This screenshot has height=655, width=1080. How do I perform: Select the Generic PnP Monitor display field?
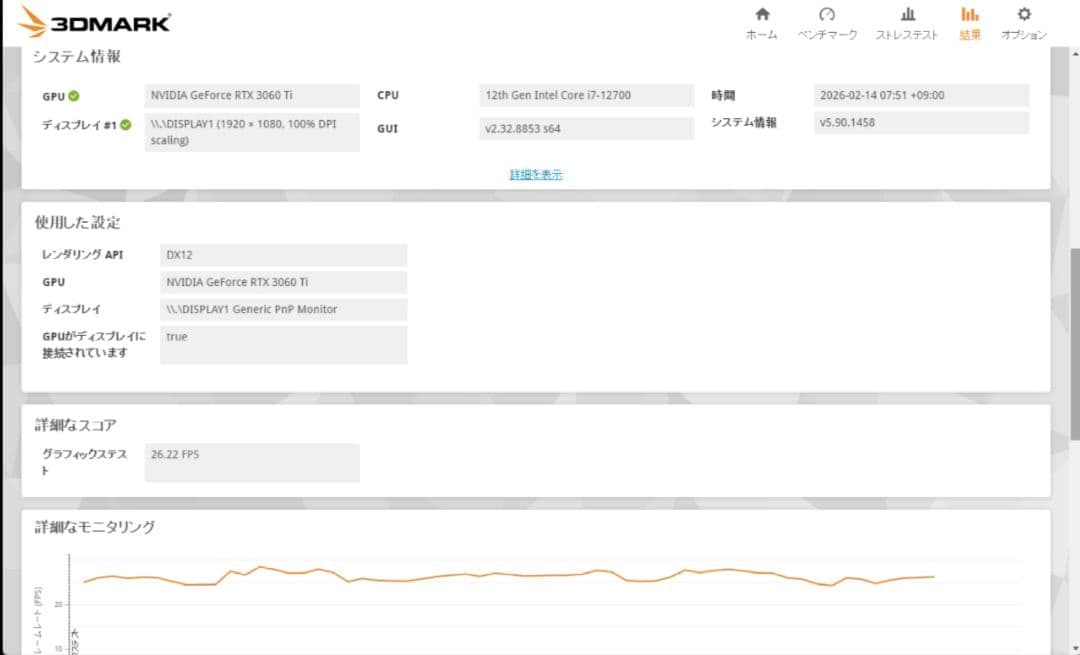click(x=284, y=309)
